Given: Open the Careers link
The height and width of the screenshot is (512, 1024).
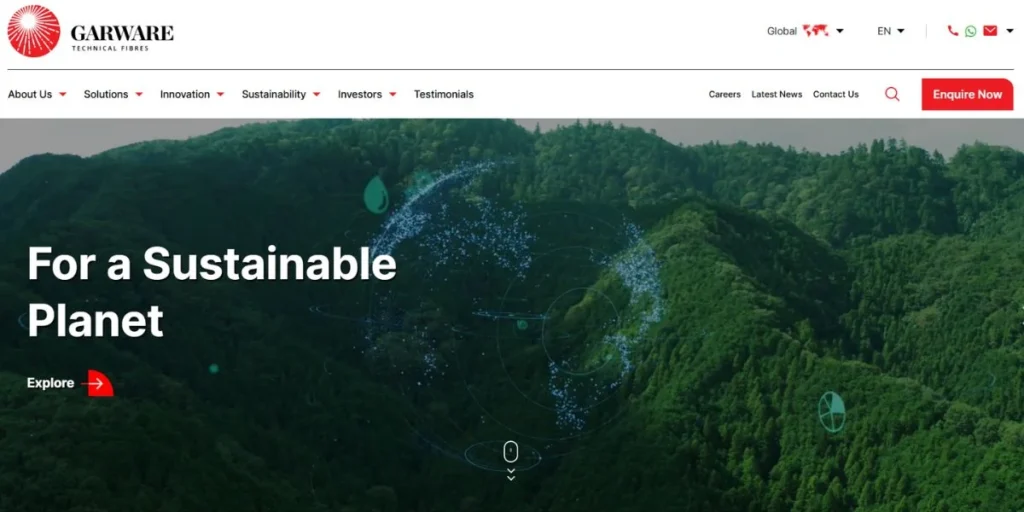Looking at the screenshot, I should [x=724, y=94].
